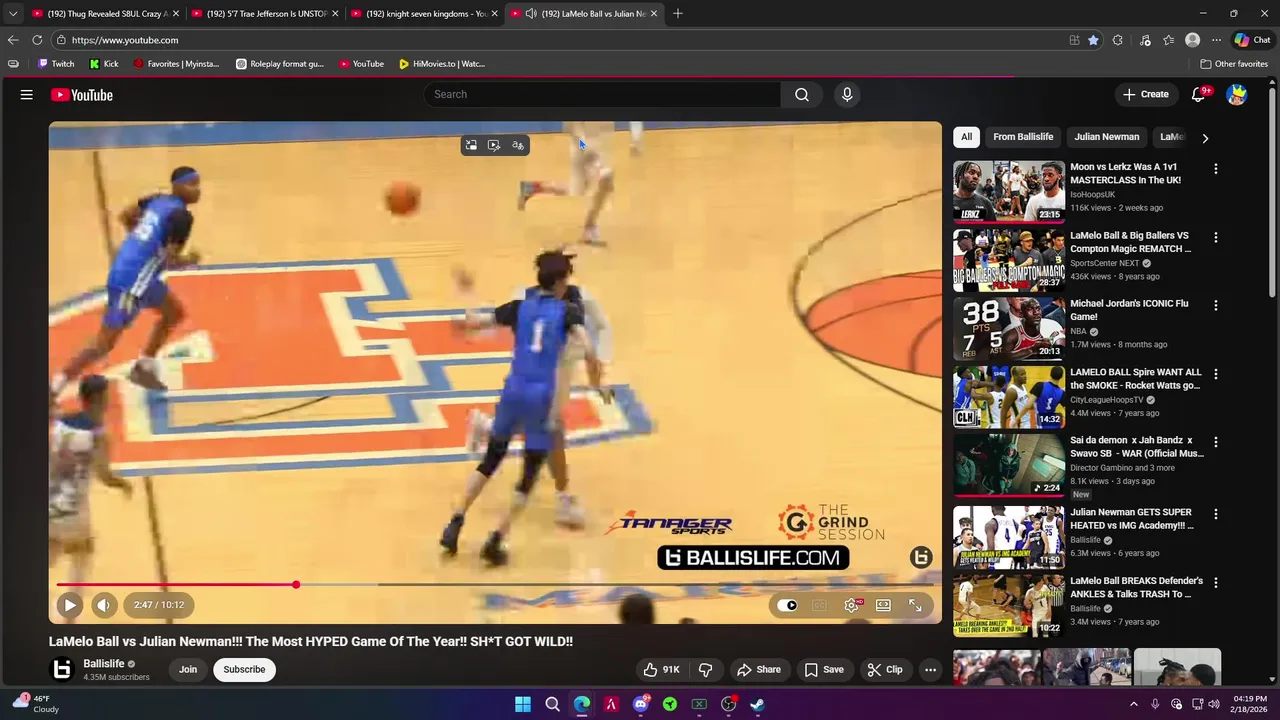The image size is (1280, 720).
Task: Select the All filter chip
Action: click(966, 137)
